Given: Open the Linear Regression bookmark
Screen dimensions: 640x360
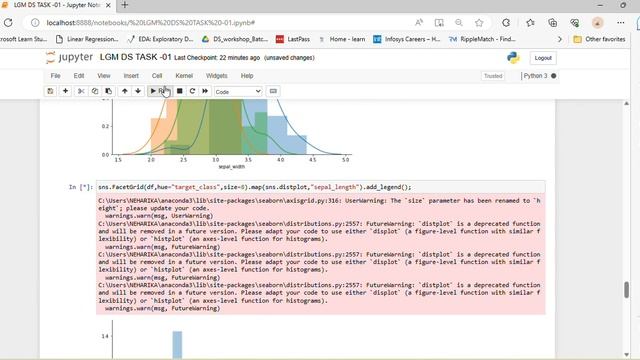Looking at the screenshot, I should [x=87, y=39].
